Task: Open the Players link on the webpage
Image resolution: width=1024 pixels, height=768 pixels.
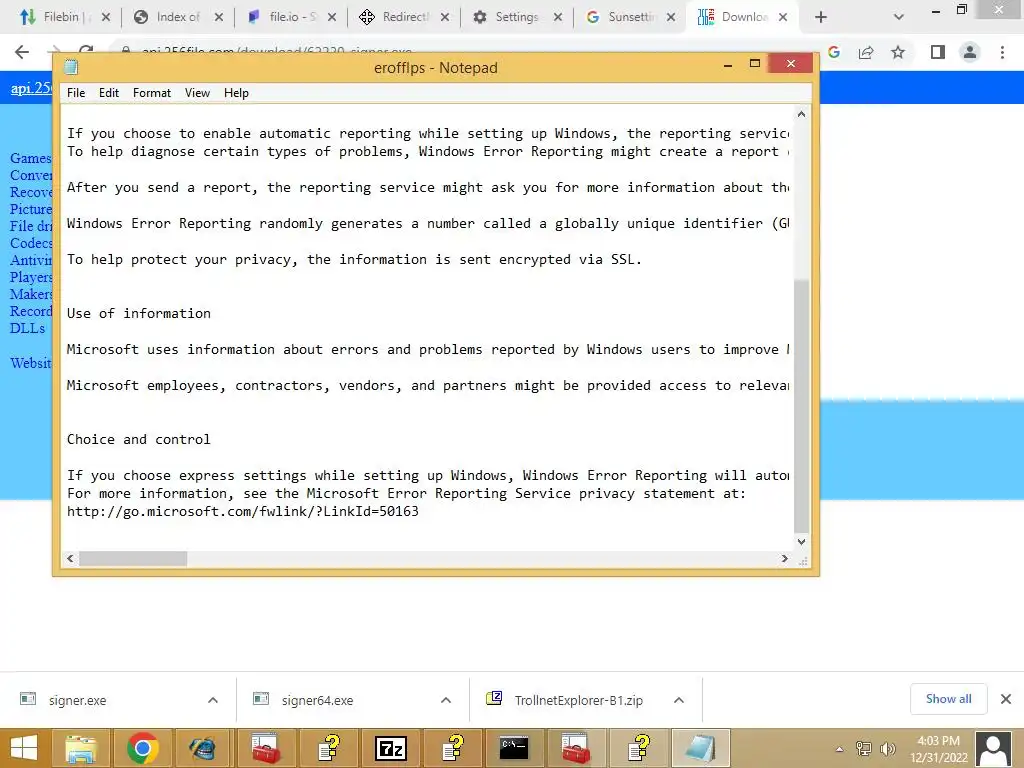Action: (31, 277)
